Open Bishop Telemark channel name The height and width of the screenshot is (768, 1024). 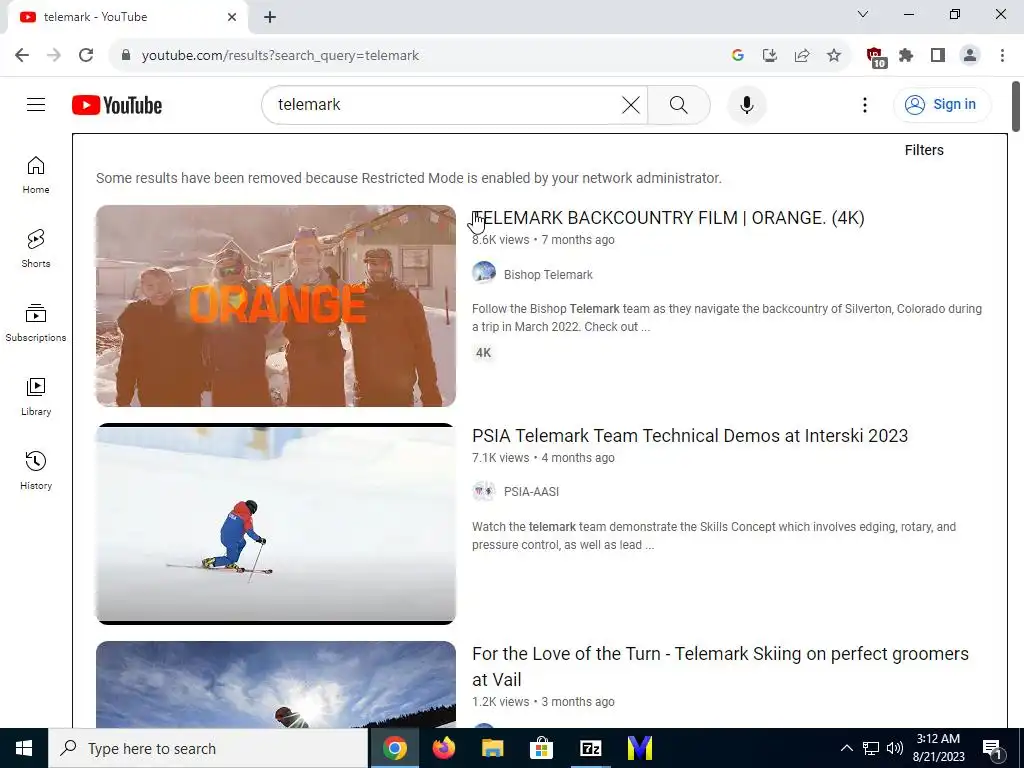pyautogui.click(x=548, y=275)
